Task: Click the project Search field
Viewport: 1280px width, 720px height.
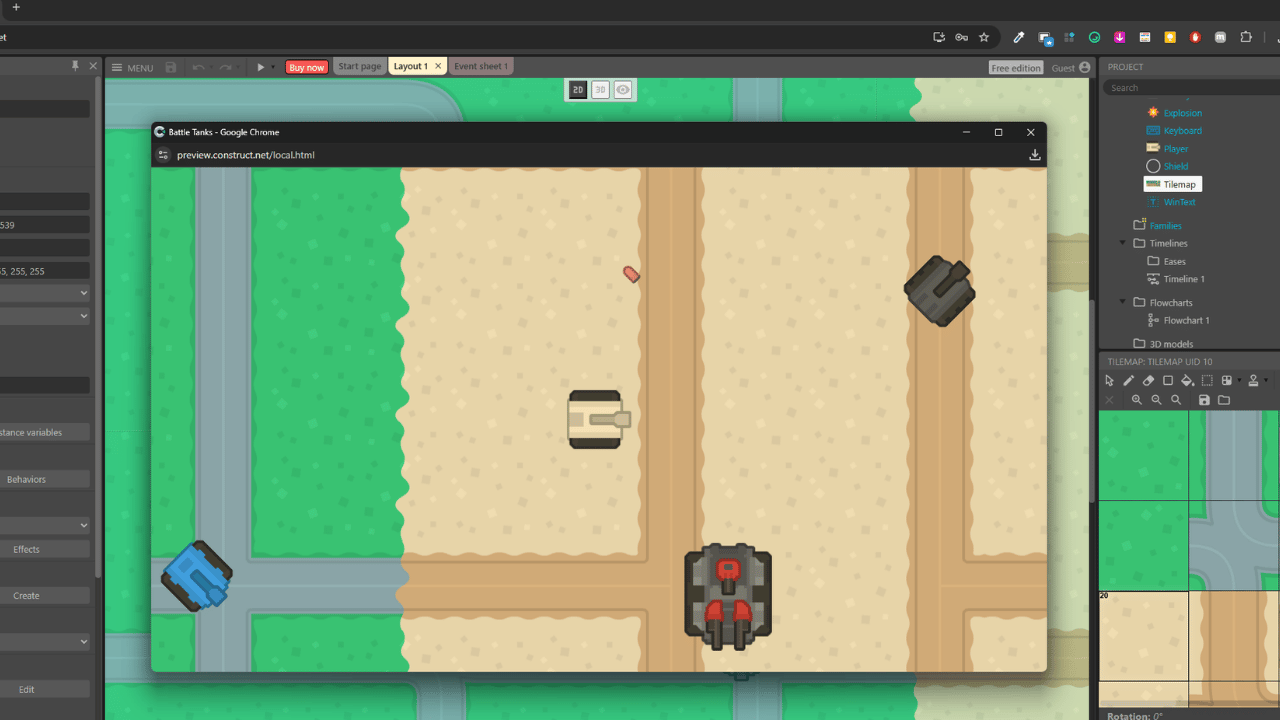Action: tap(1190, 88)
